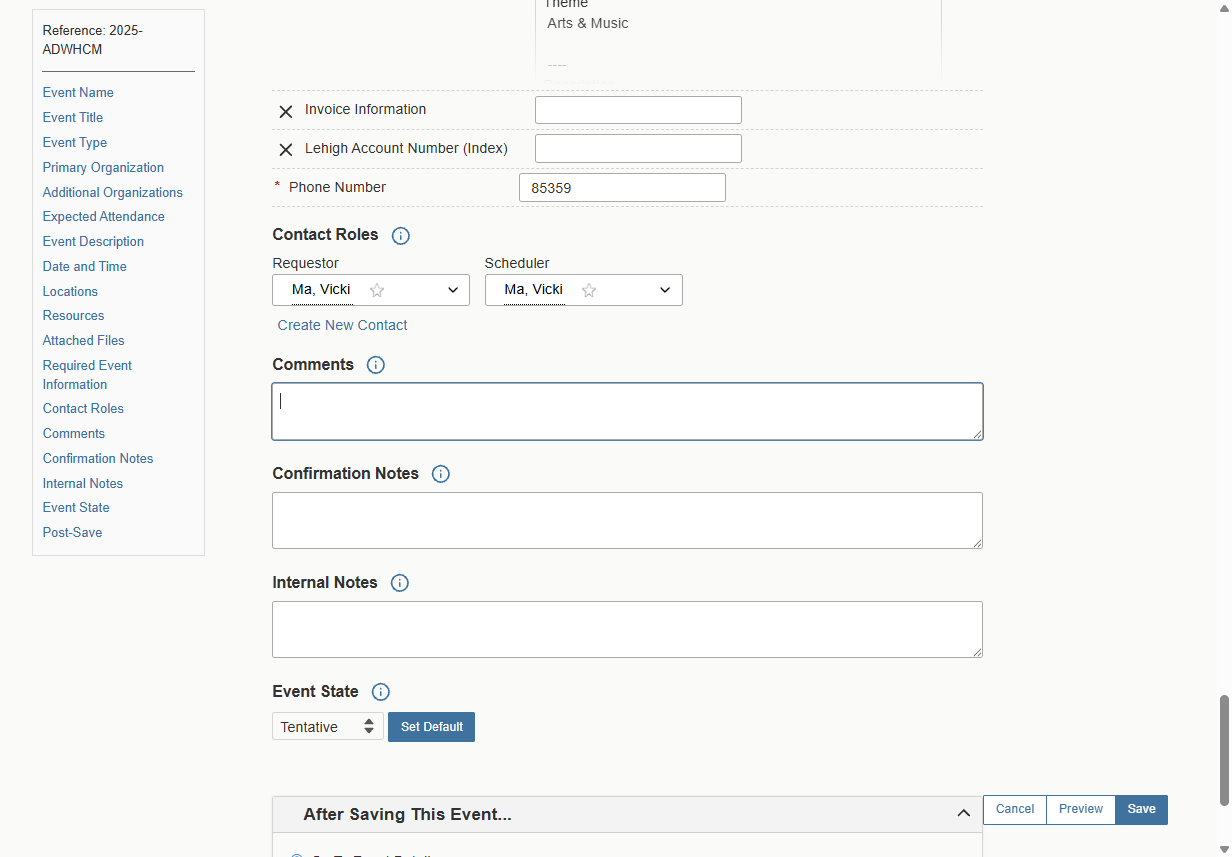
Task: Open the Contact Roles info icon
Action: coord(401,236)
